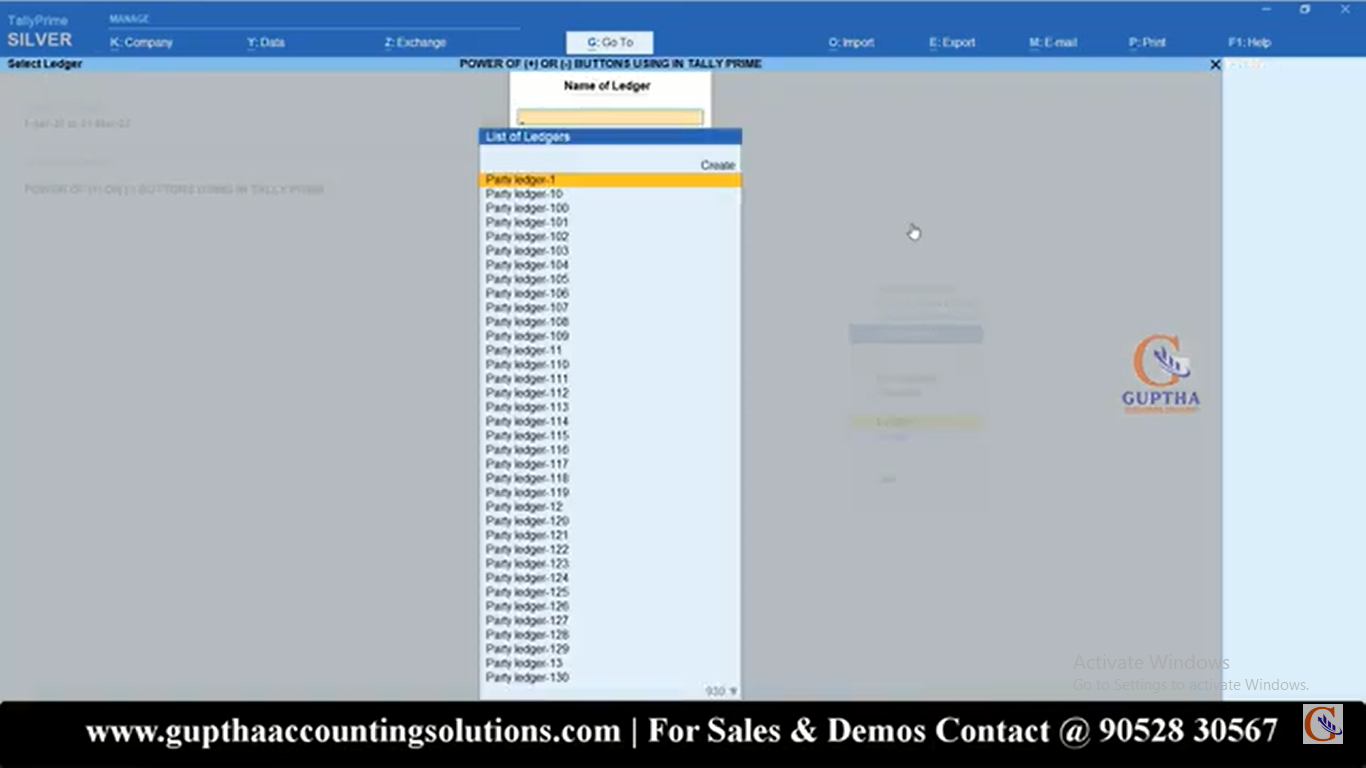Viewport: 1366px width, 768px height.
Task: Select Party ledger-101
Action: pos(610,222)
